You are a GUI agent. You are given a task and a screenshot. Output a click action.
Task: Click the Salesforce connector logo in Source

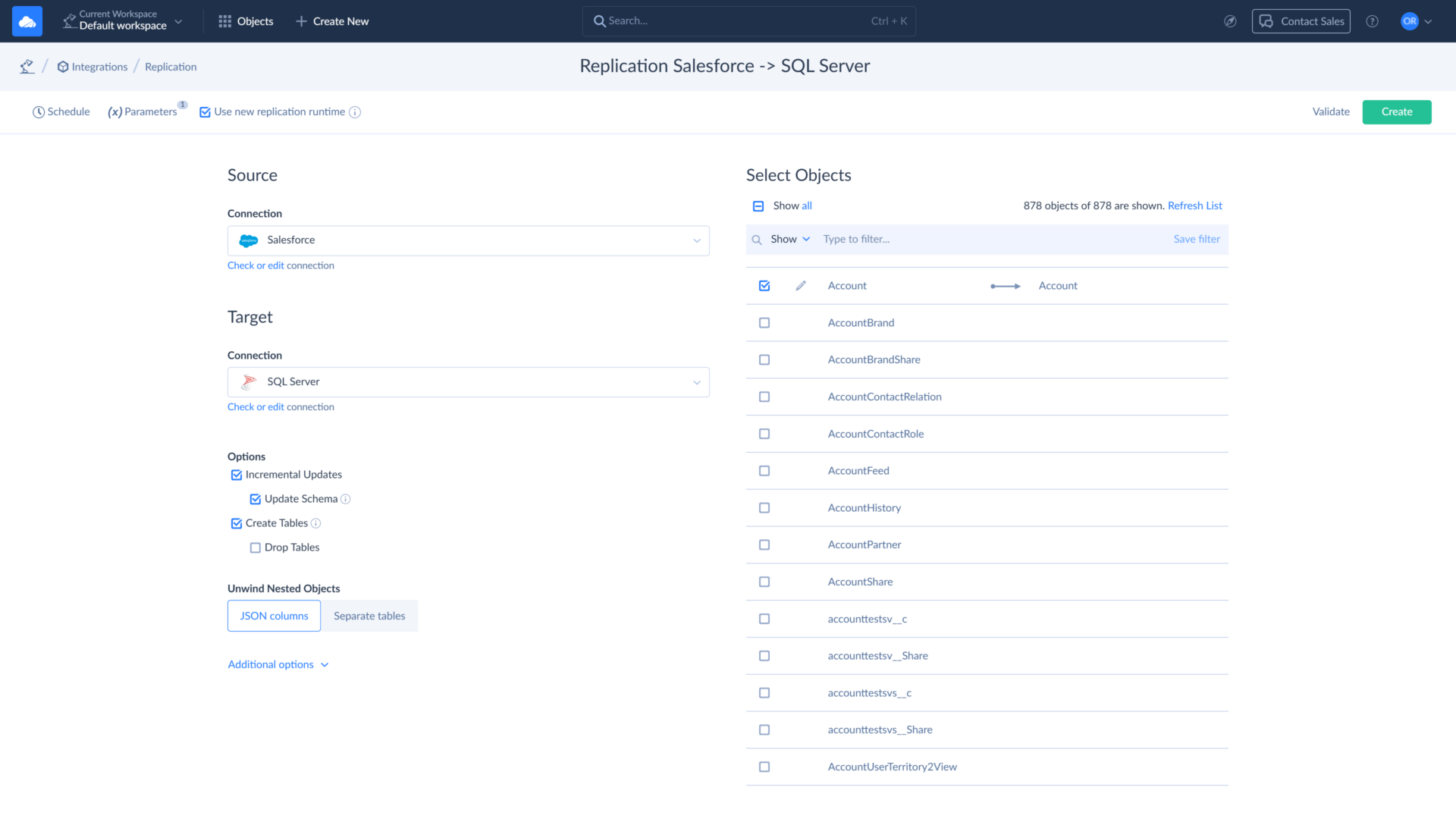(248, 240)
